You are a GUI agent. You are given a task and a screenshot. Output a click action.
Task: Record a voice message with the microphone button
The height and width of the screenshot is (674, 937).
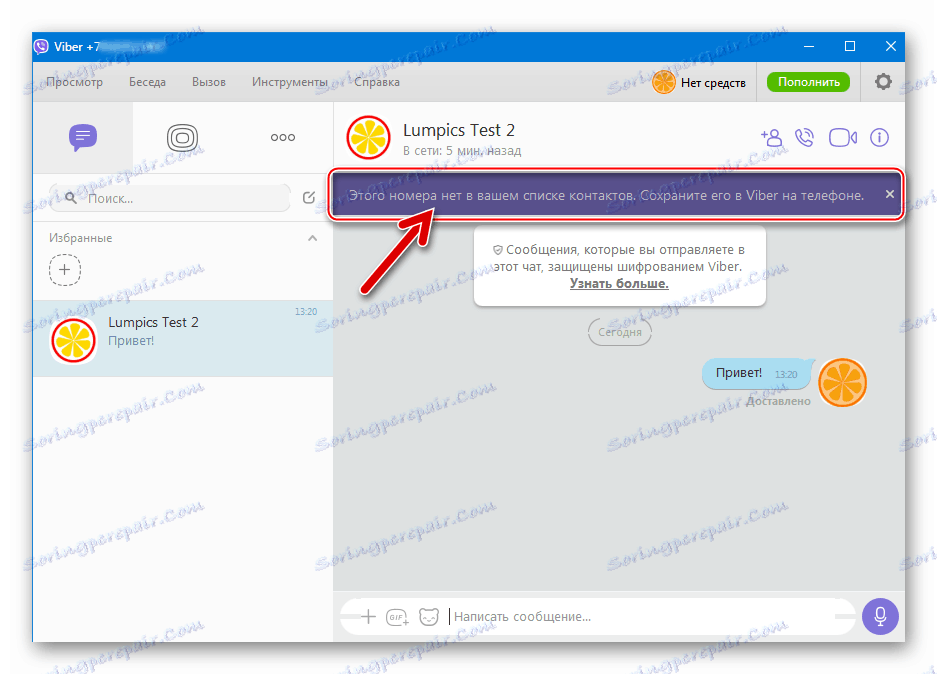[x=880, y=616]
